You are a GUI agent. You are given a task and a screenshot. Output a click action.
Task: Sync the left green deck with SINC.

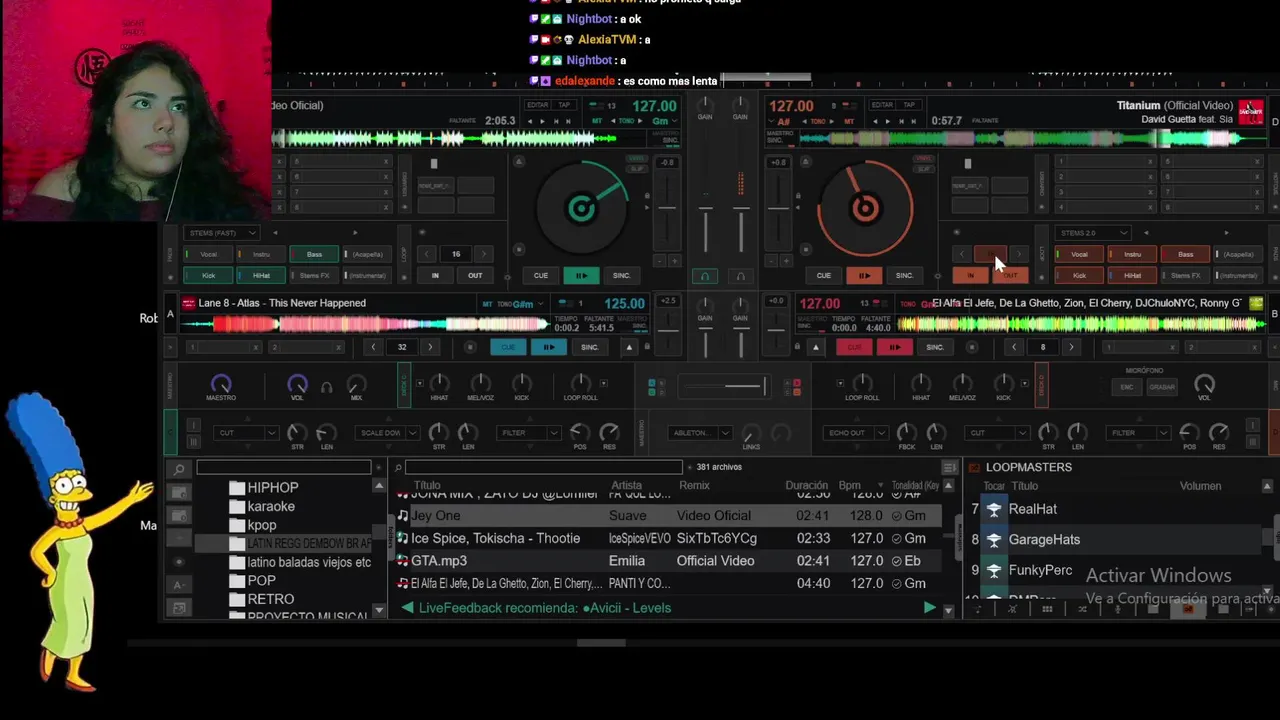pos(621,275)
